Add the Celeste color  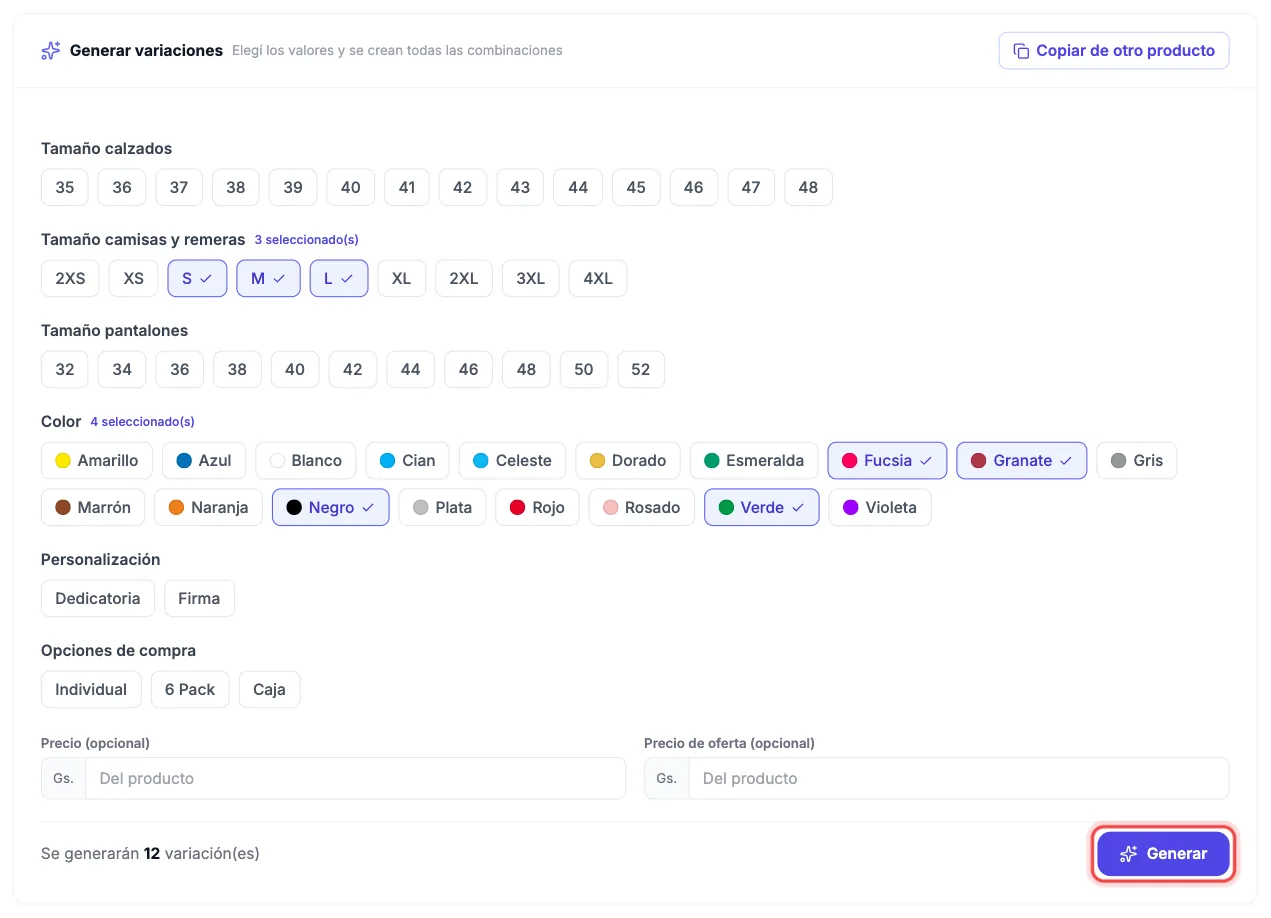512,461
